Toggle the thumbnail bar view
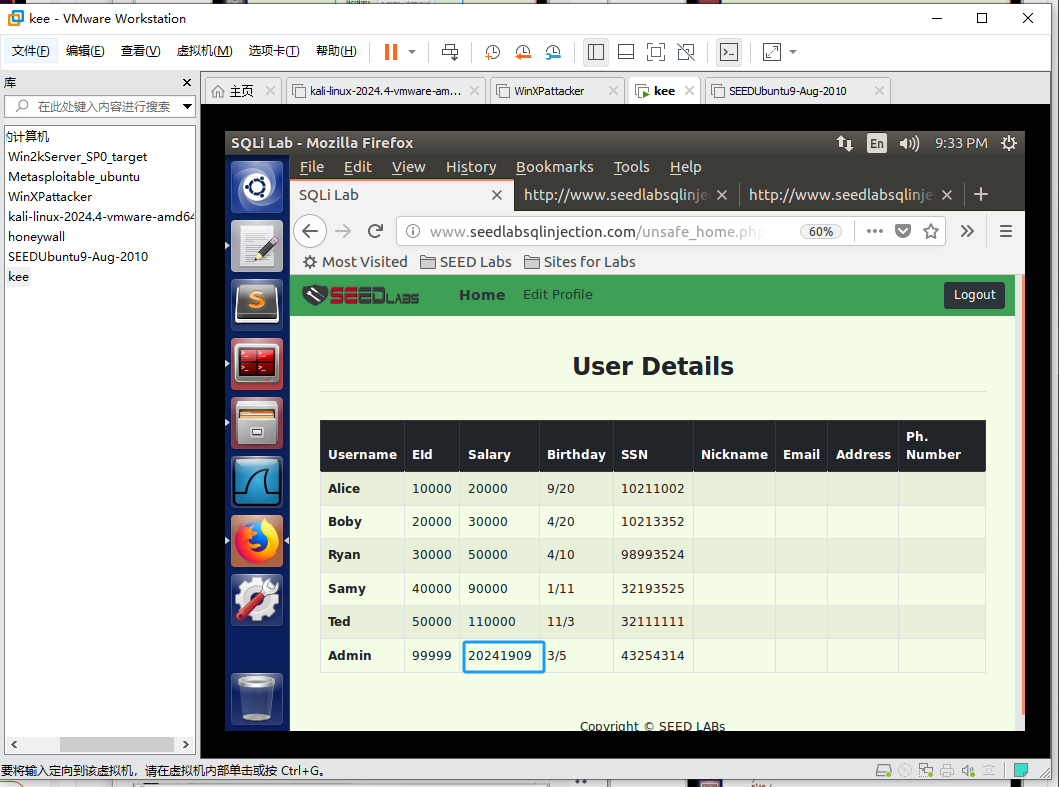This screenshot has width=1059, height=787. click(x=626, y=52)
